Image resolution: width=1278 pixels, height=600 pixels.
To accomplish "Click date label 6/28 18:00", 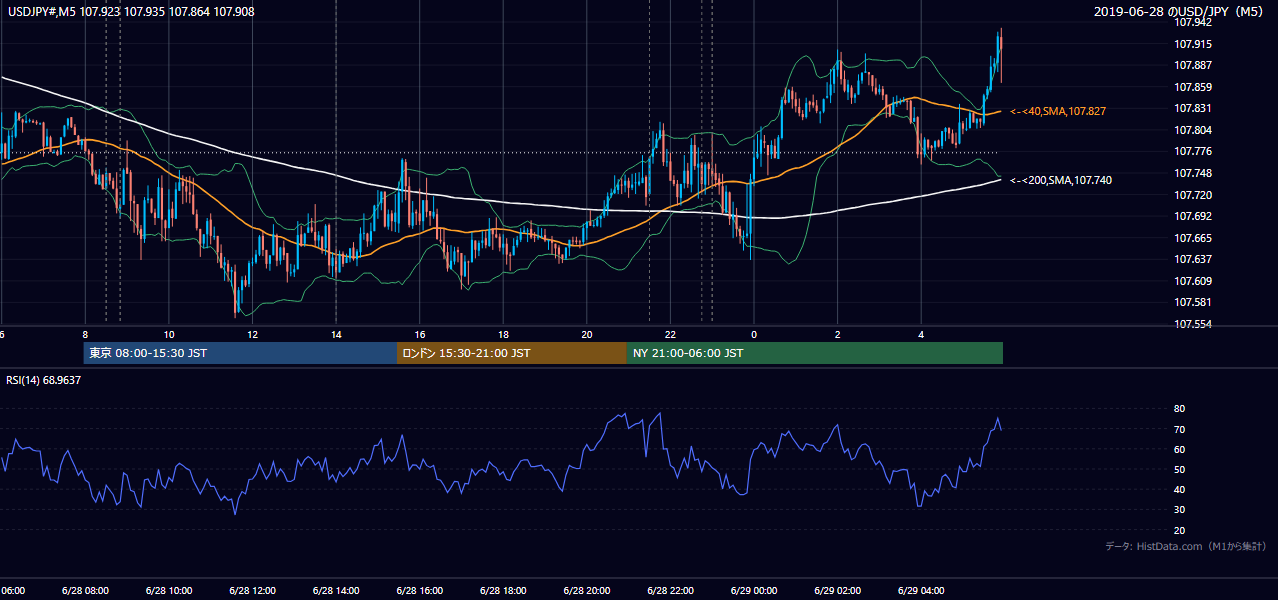I will click(503, 590).
